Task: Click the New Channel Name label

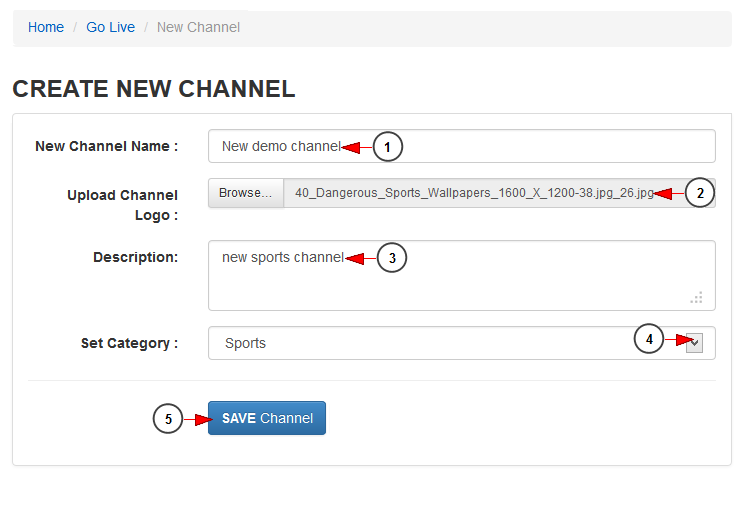Action: (x=107, y=146)
